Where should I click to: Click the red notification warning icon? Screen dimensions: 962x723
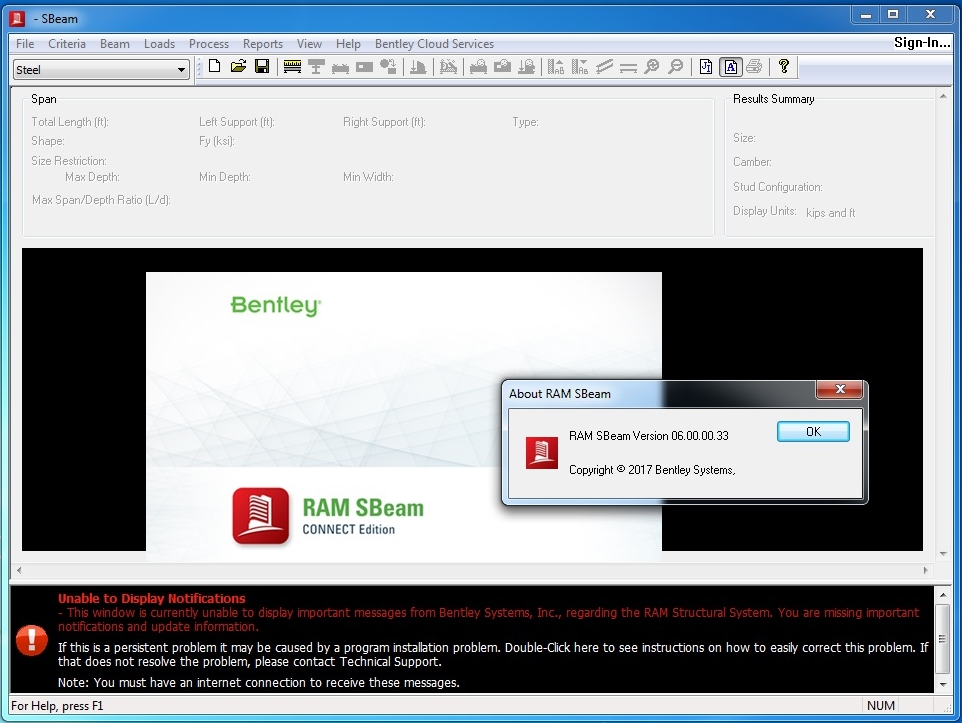(x=31, y=640)
